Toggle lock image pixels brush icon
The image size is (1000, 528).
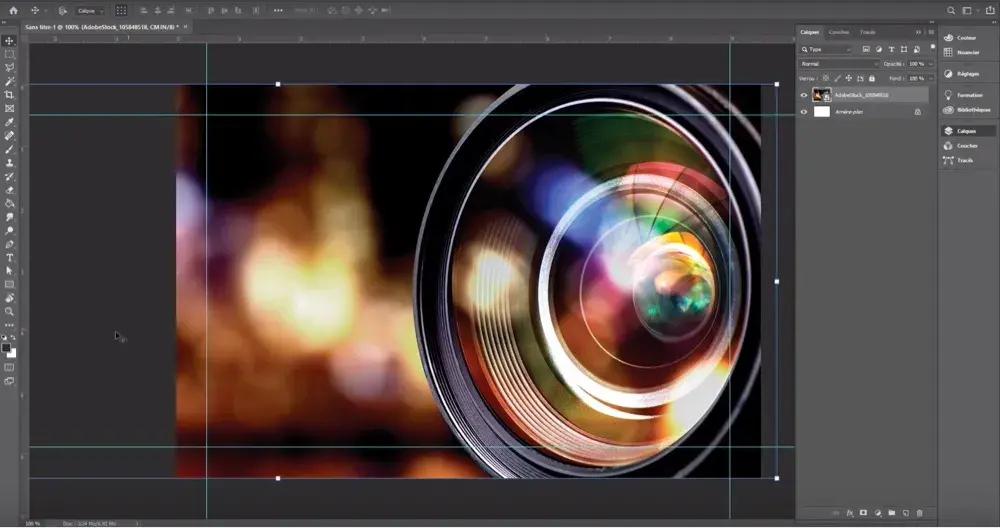[837, 78]
